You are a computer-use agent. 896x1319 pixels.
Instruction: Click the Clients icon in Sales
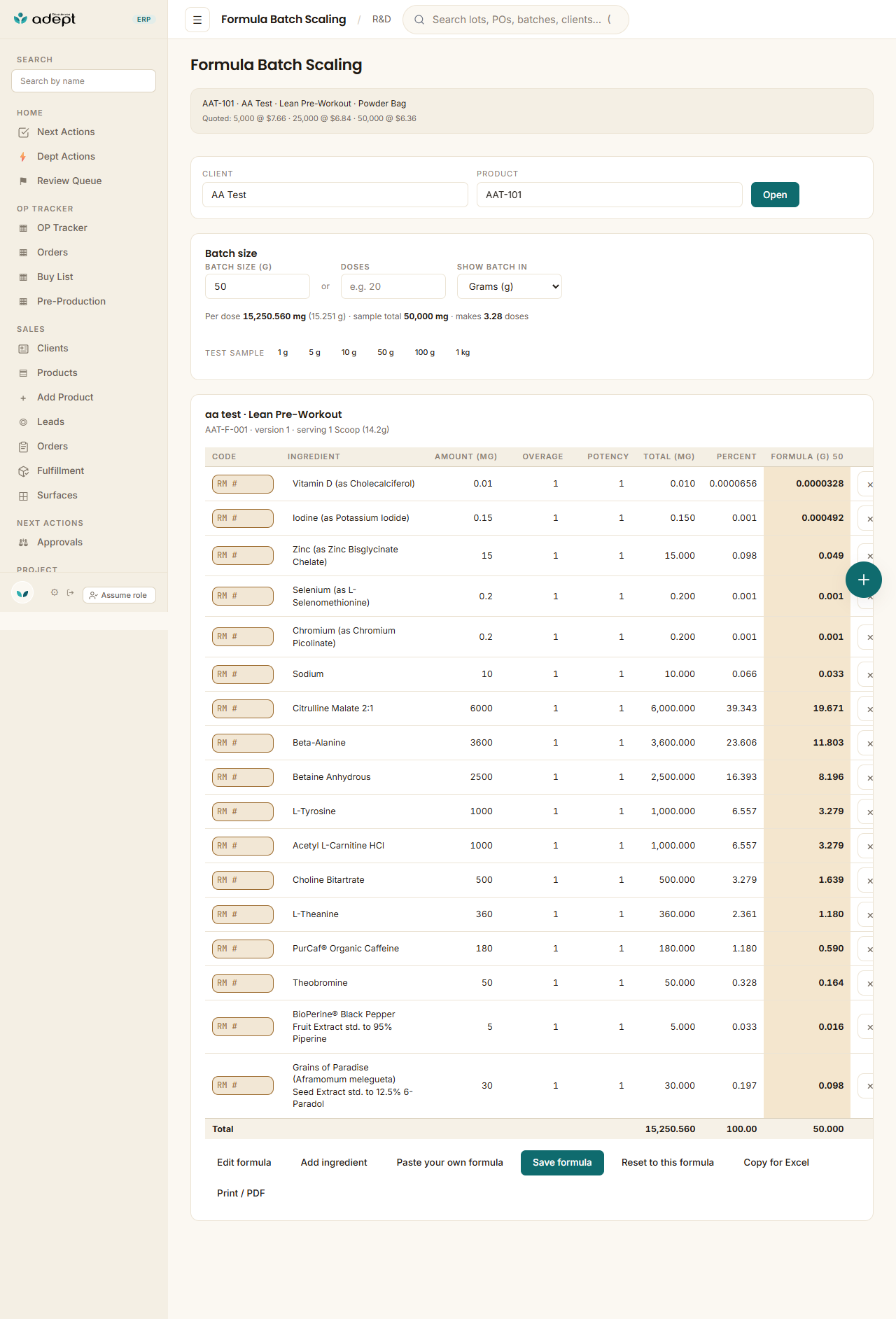pos(23,349)
